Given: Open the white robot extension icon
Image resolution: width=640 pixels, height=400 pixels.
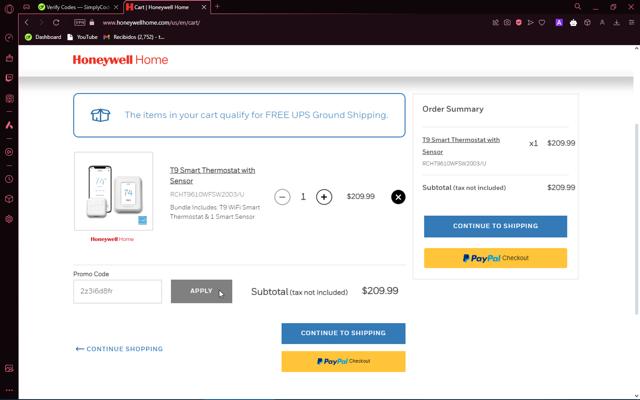Looking at the screenshot, I should tap(573, 22).
